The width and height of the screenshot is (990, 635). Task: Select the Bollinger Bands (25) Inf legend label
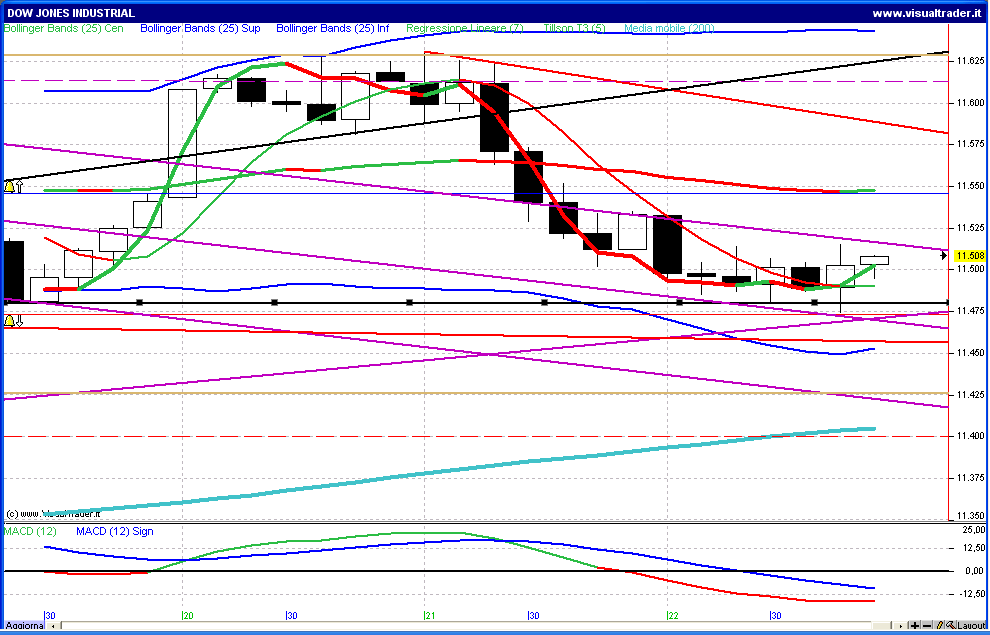333,28
